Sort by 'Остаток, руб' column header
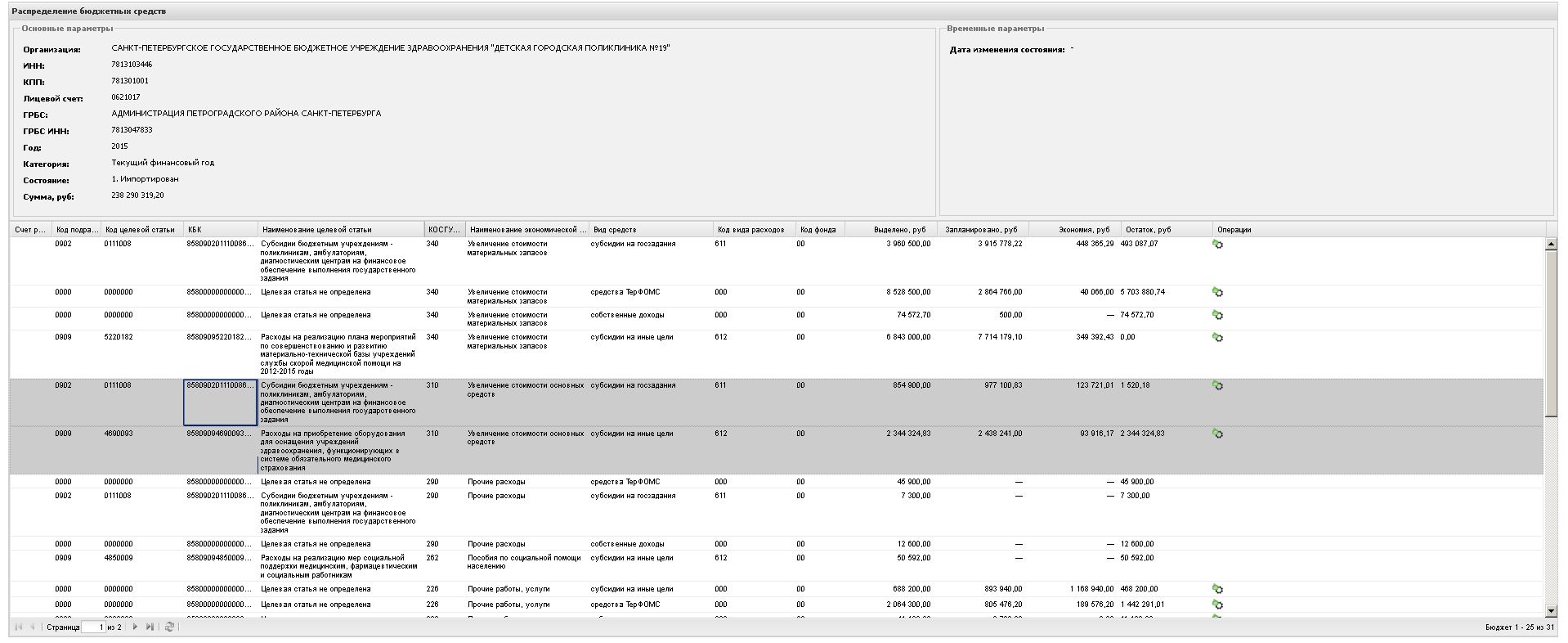 tap(1167, 230)
